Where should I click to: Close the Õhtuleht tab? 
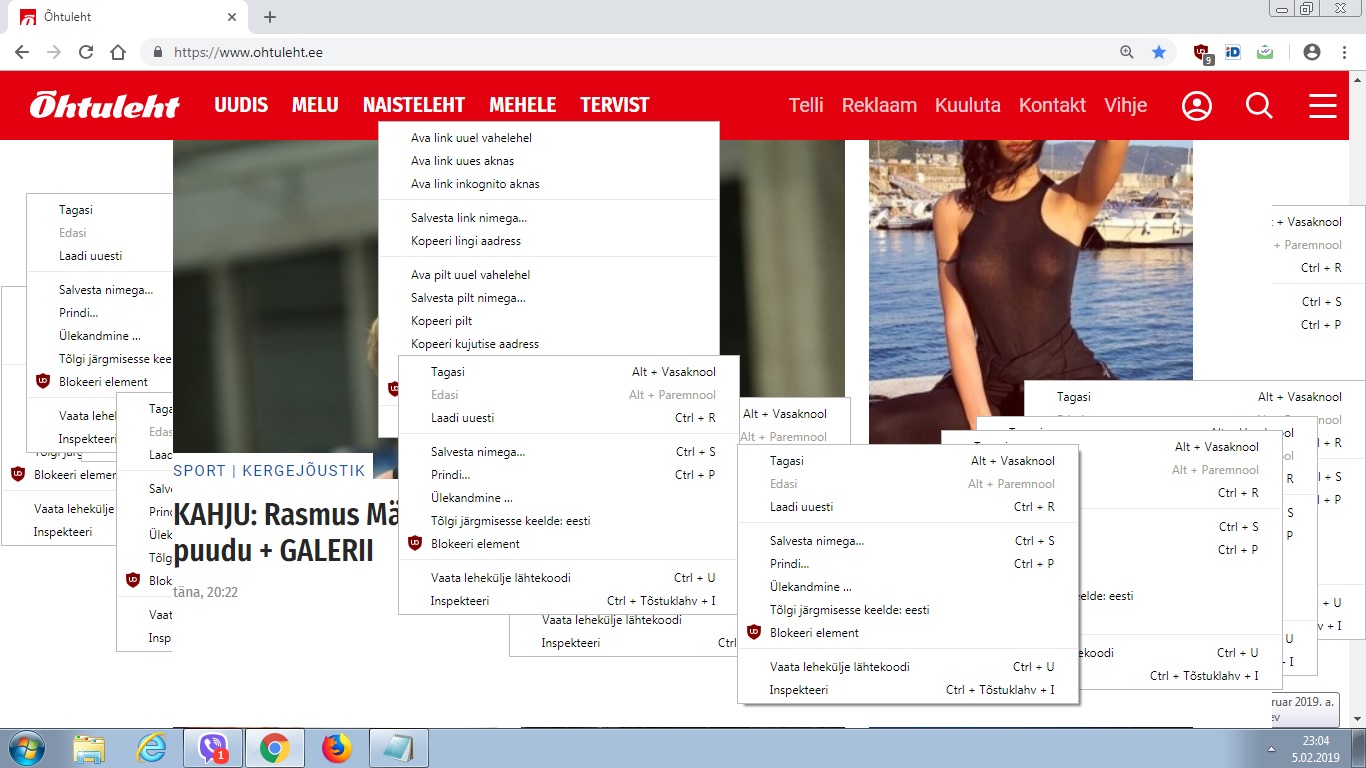tap(231, 17)
